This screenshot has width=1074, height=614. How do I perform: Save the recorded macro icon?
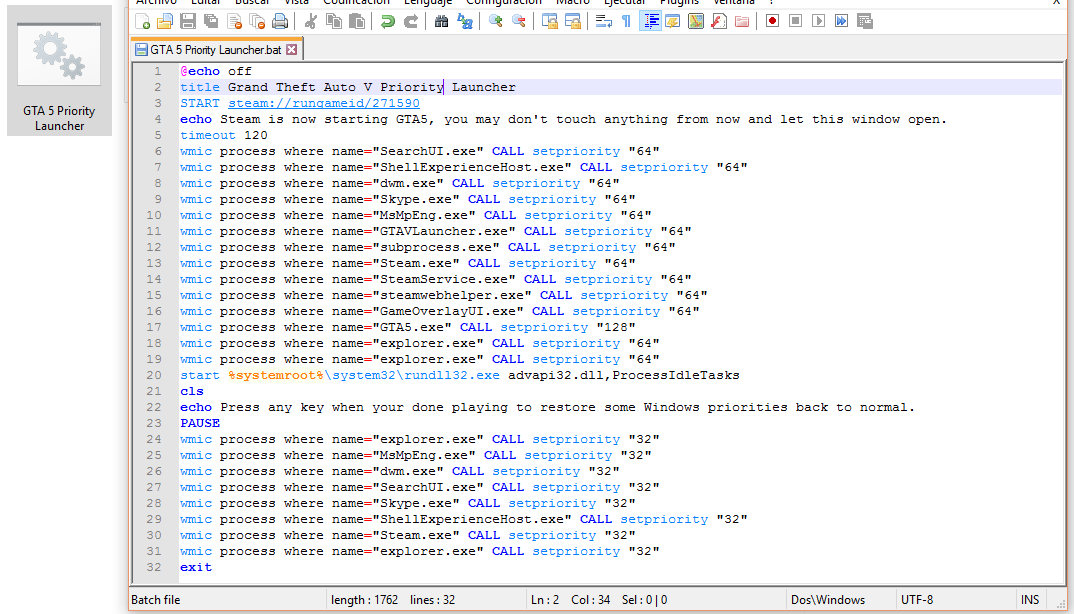(865, 21)
